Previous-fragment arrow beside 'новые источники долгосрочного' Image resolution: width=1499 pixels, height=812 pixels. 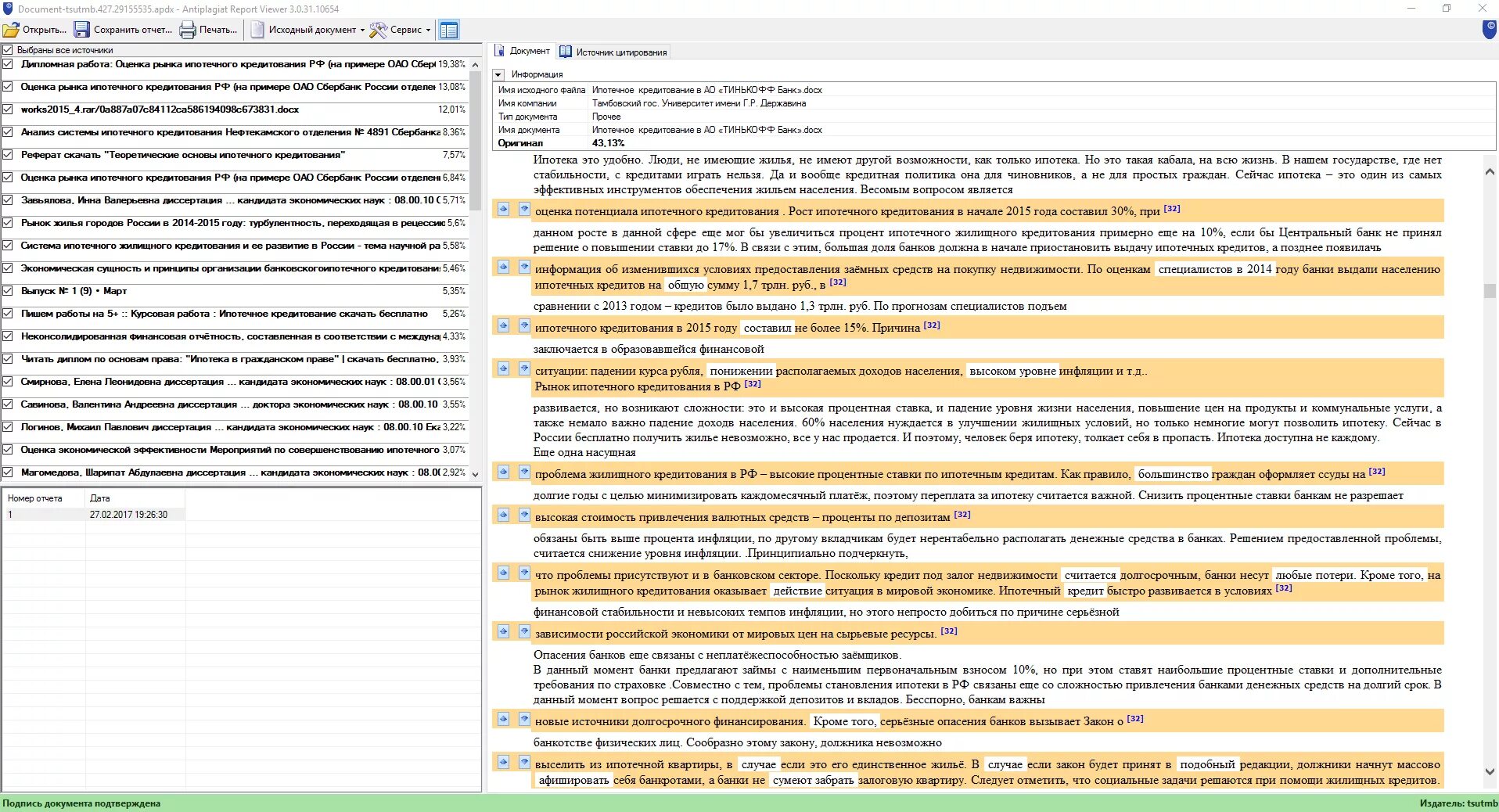click(504, 719)
